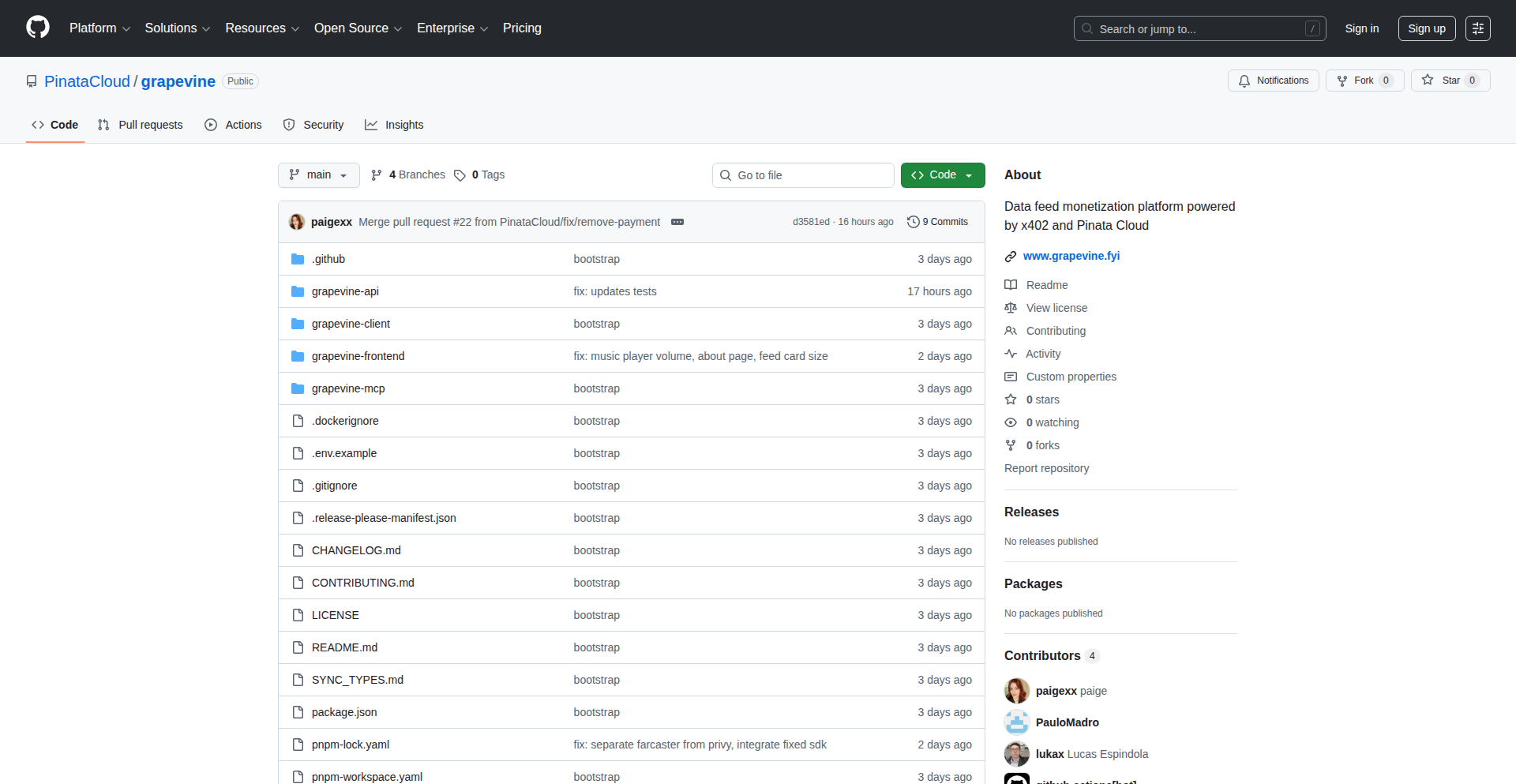Click the Readme book icon

(1011, 285)
